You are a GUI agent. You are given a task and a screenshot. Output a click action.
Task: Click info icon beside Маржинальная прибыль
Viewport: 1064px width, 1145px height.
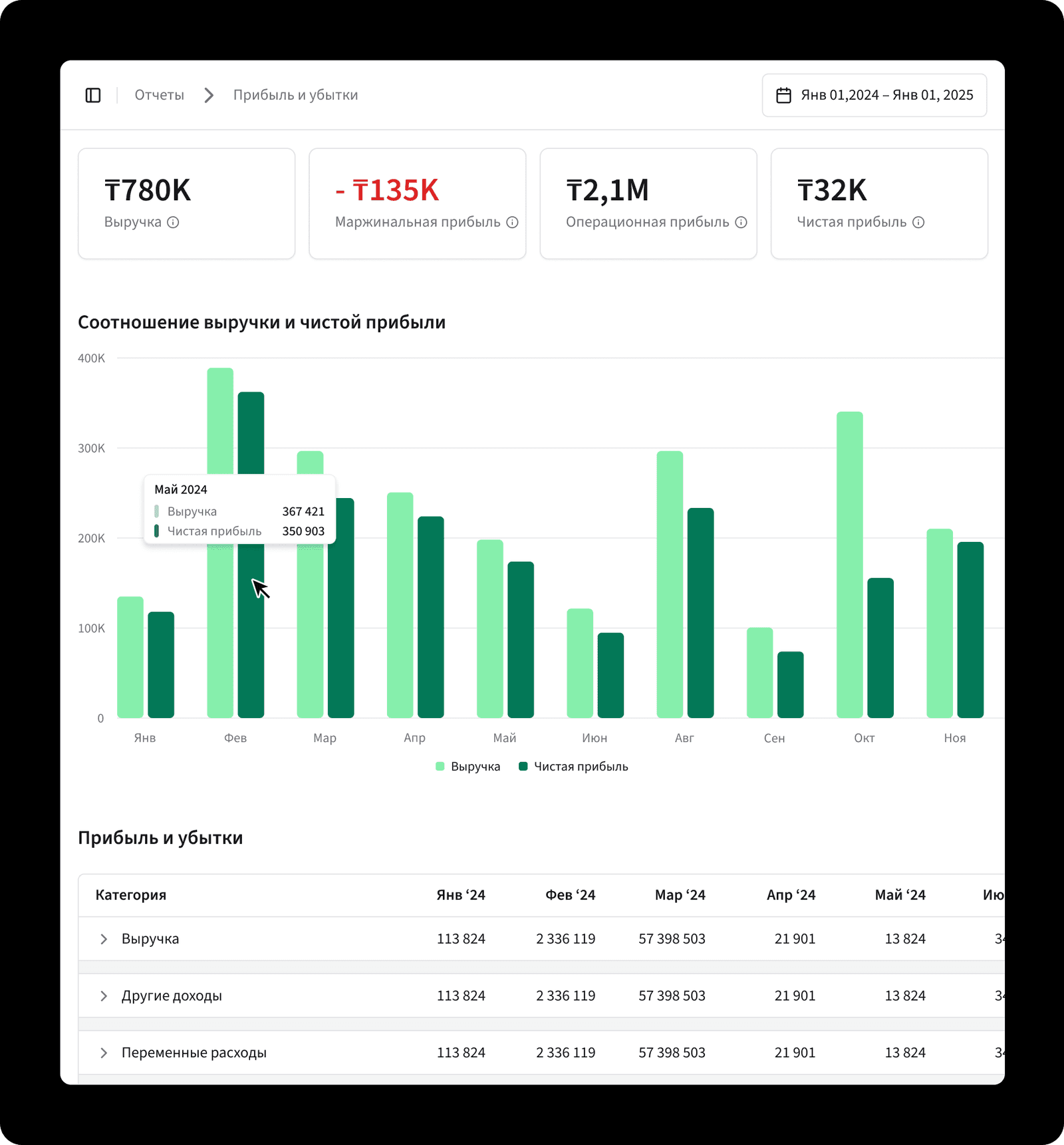click(512, 222)
